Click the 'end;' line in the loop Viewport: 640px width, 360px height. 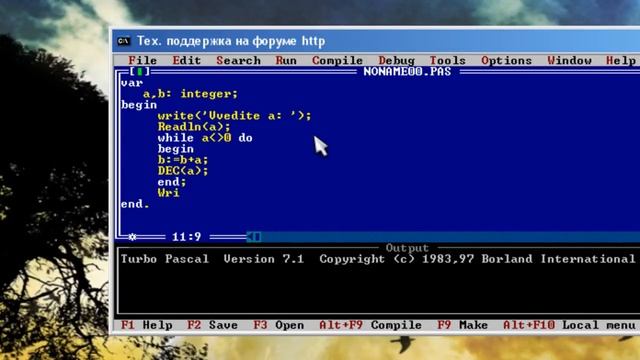tap(172, 182)
